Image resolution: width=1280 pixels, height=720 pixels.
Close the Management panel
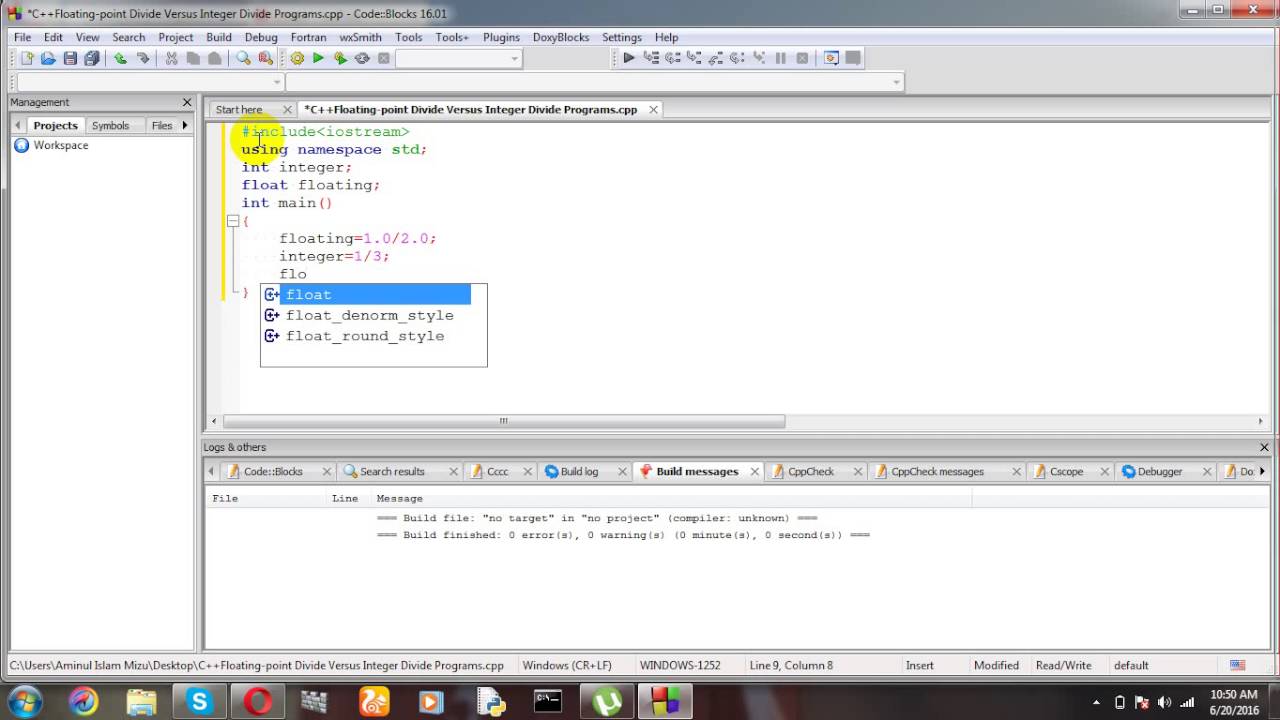pos(187,102)
